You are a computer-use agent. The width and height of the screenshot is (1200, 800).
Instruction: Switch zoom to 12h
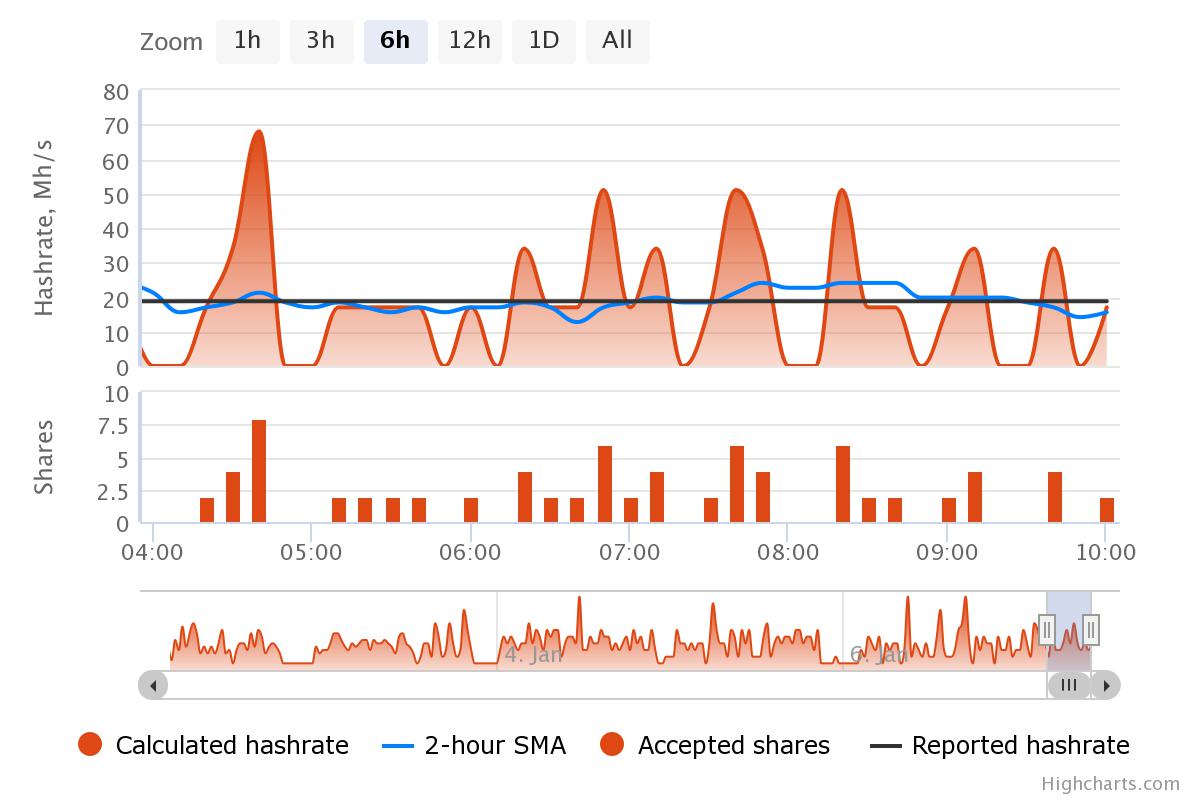point(469,41)
